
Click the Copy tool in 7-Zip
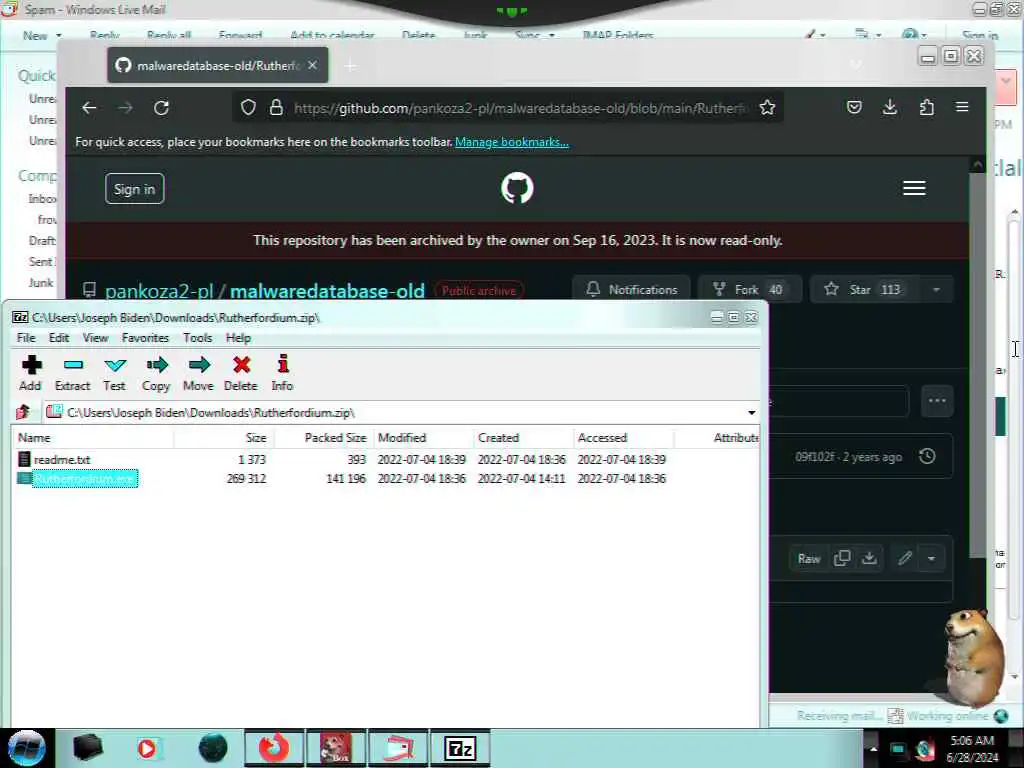156,373
